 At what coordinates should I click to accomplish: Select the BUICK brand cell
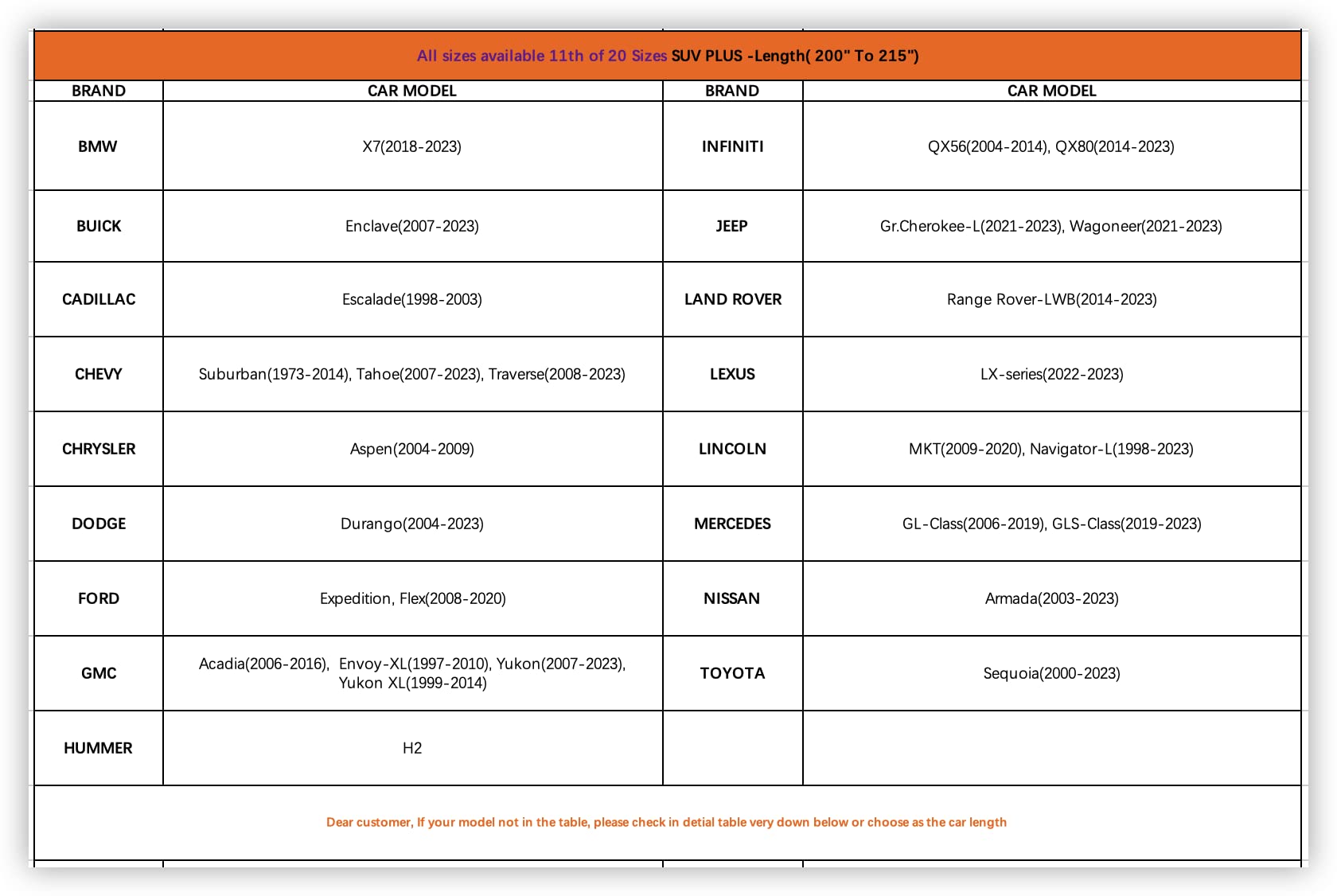pyautogui.click(x=99, y=226)
